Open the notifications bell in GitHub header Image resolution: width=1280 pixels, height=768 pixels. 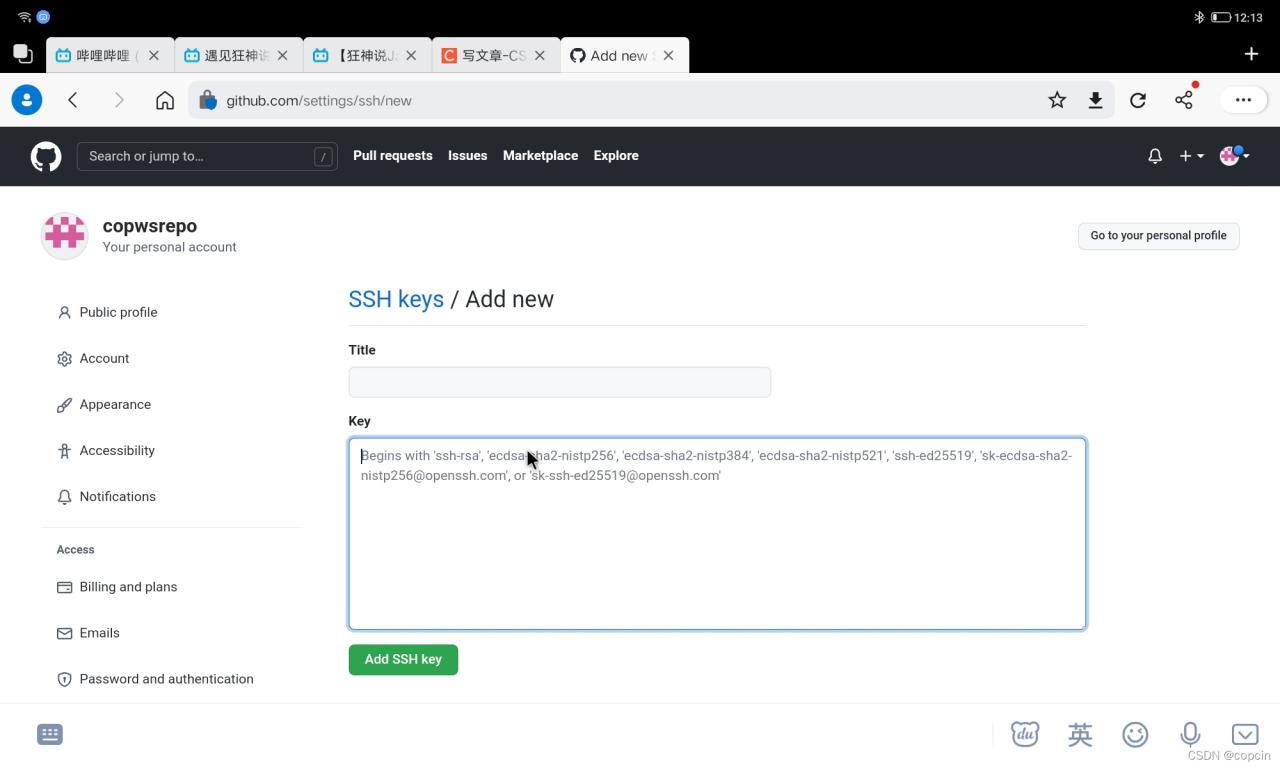(1155, 156)
